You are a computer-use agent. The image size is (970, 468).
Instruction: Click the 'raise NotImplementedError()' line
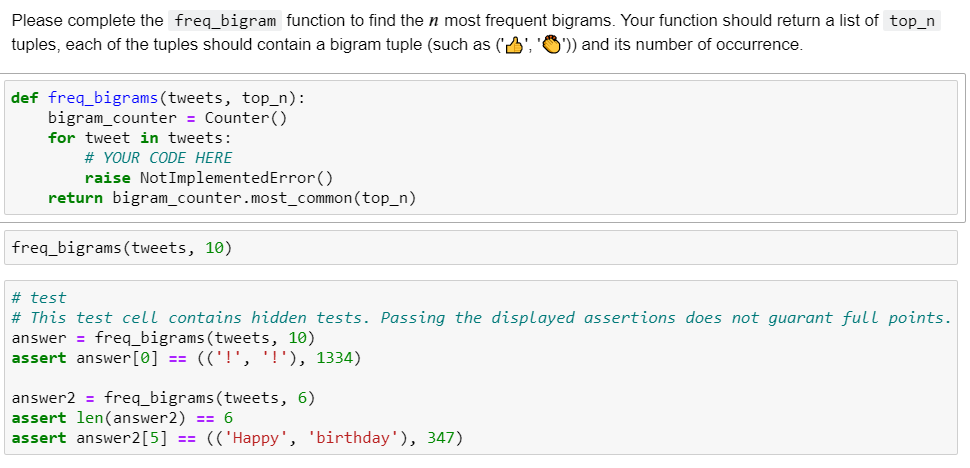point(208,178)
